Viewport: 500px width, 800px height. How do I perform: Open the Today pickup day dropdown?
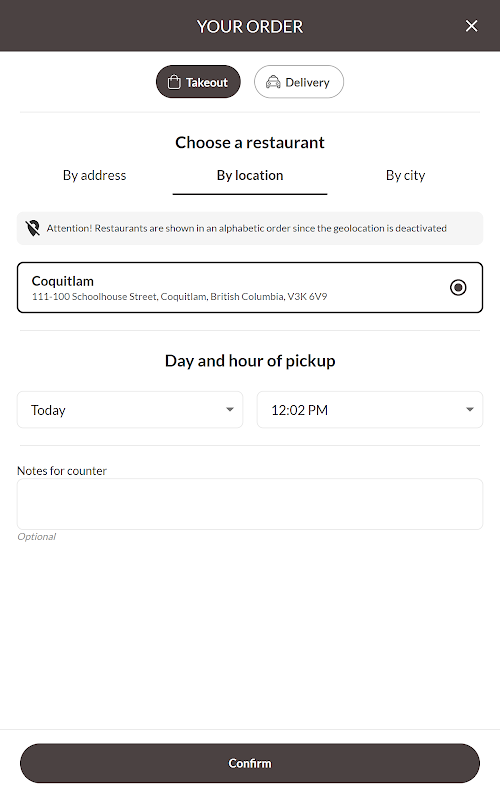(130, 410)
